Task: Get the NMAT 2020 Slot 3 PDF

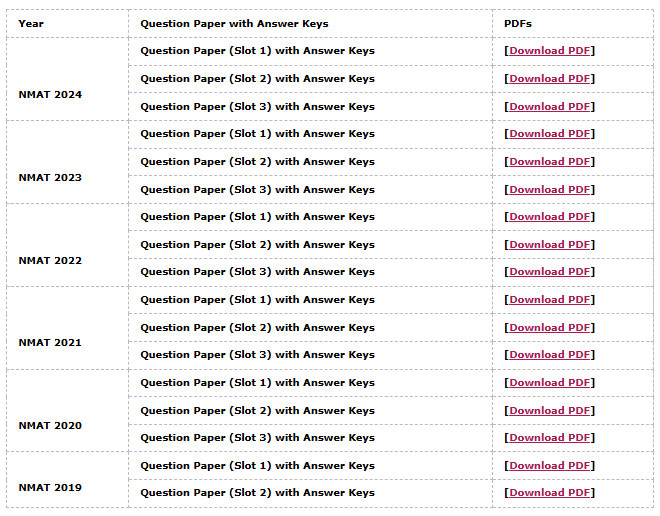Action: [550, 438]
